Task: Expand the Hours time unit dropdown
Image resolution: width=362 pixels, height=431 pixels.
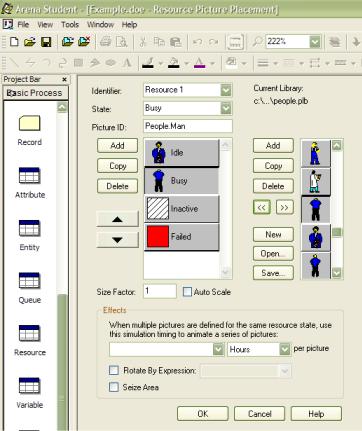Action: [285, 349]
